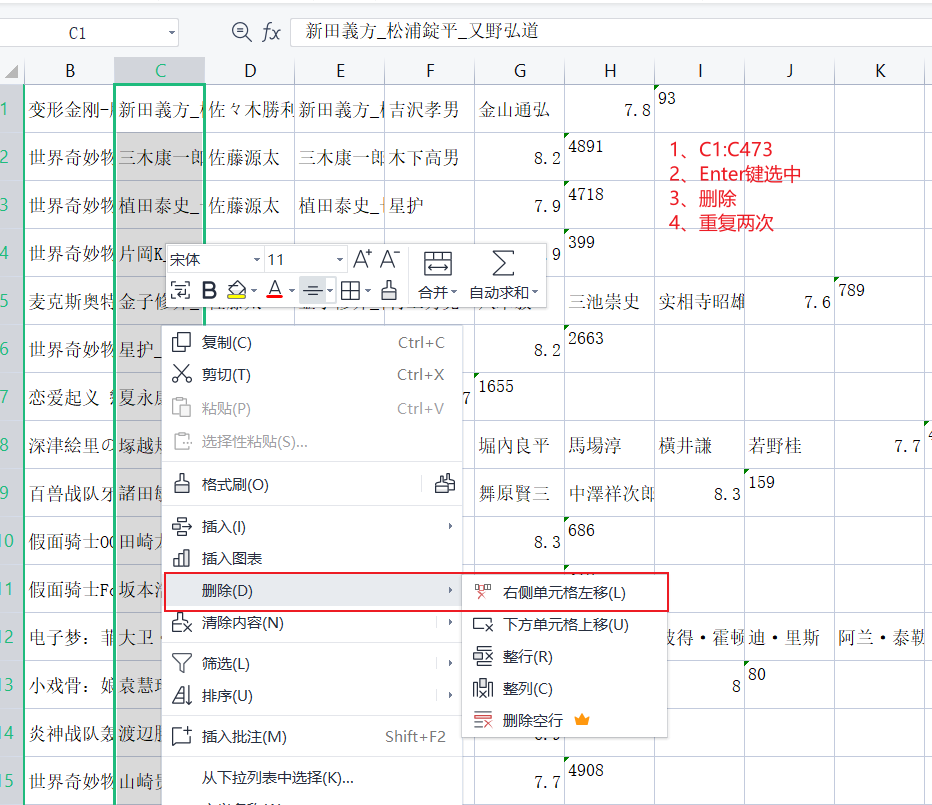Select 下方单元格上移(U) option
This screenshot has width=932, height=805.
click(565, 624)
